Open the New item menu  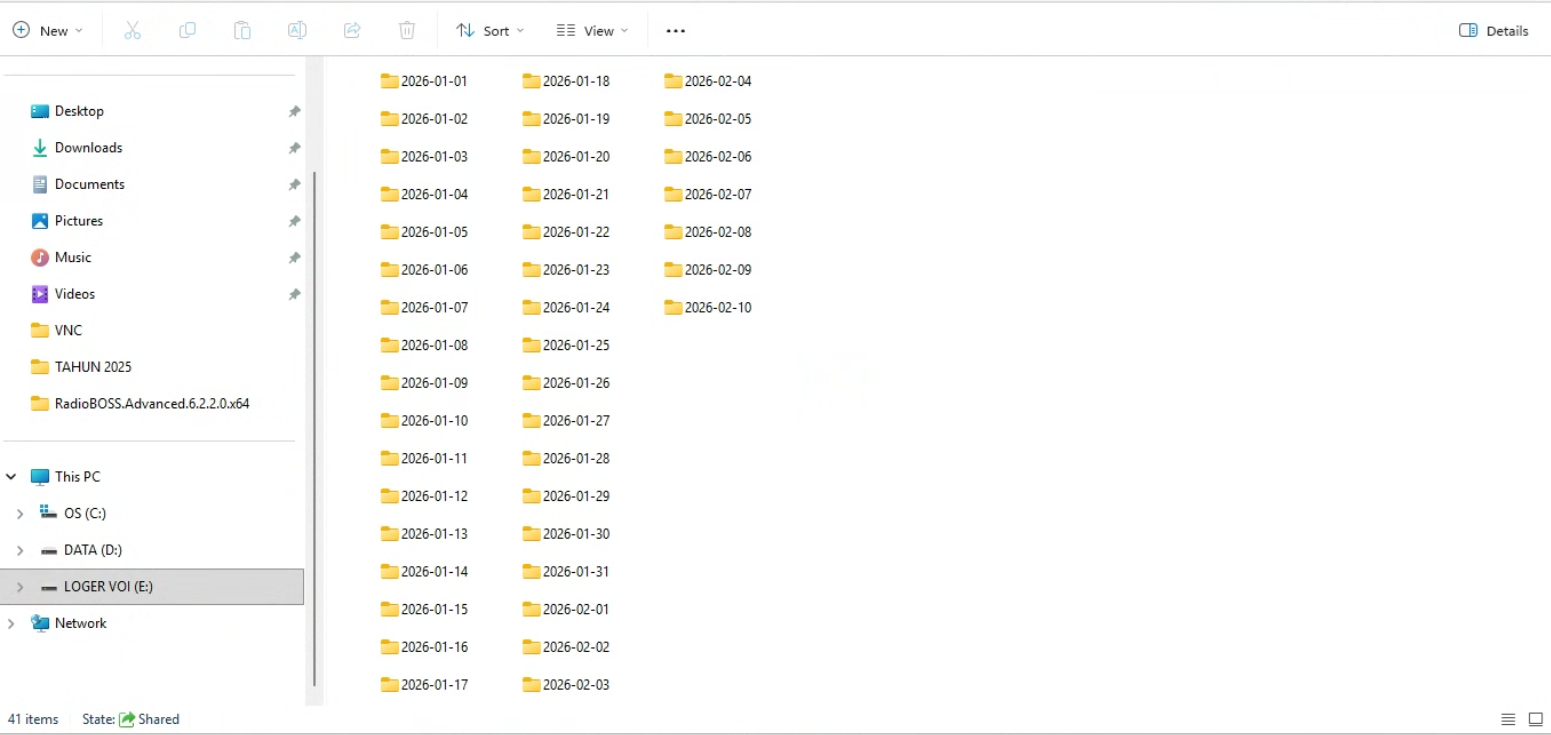[48, 31]
